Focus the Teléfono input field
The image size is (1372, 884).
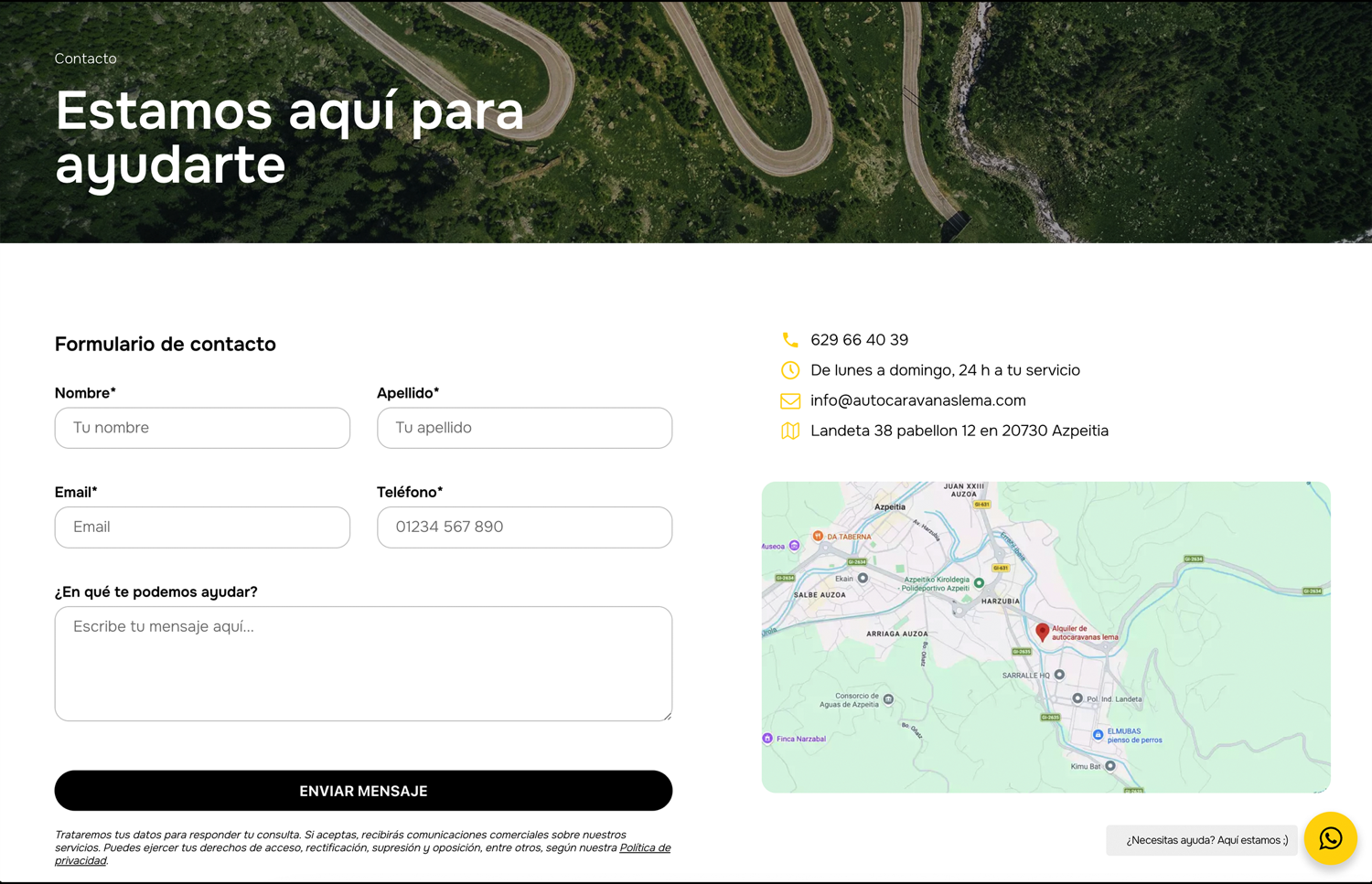pos(524,527)
